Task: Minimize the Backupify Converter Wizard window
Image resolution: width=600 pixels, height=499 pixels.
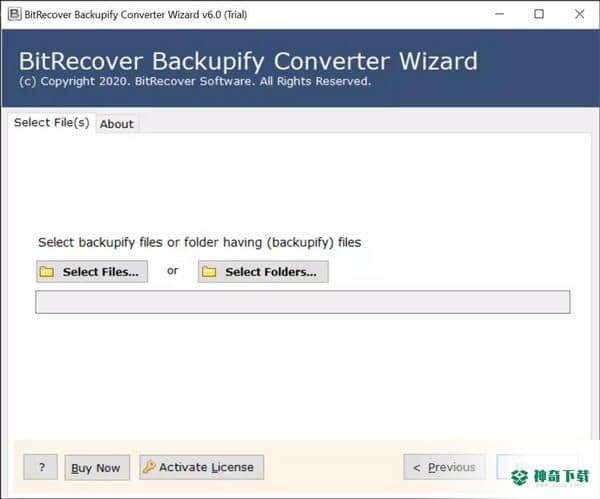Action: coord(499,14)
